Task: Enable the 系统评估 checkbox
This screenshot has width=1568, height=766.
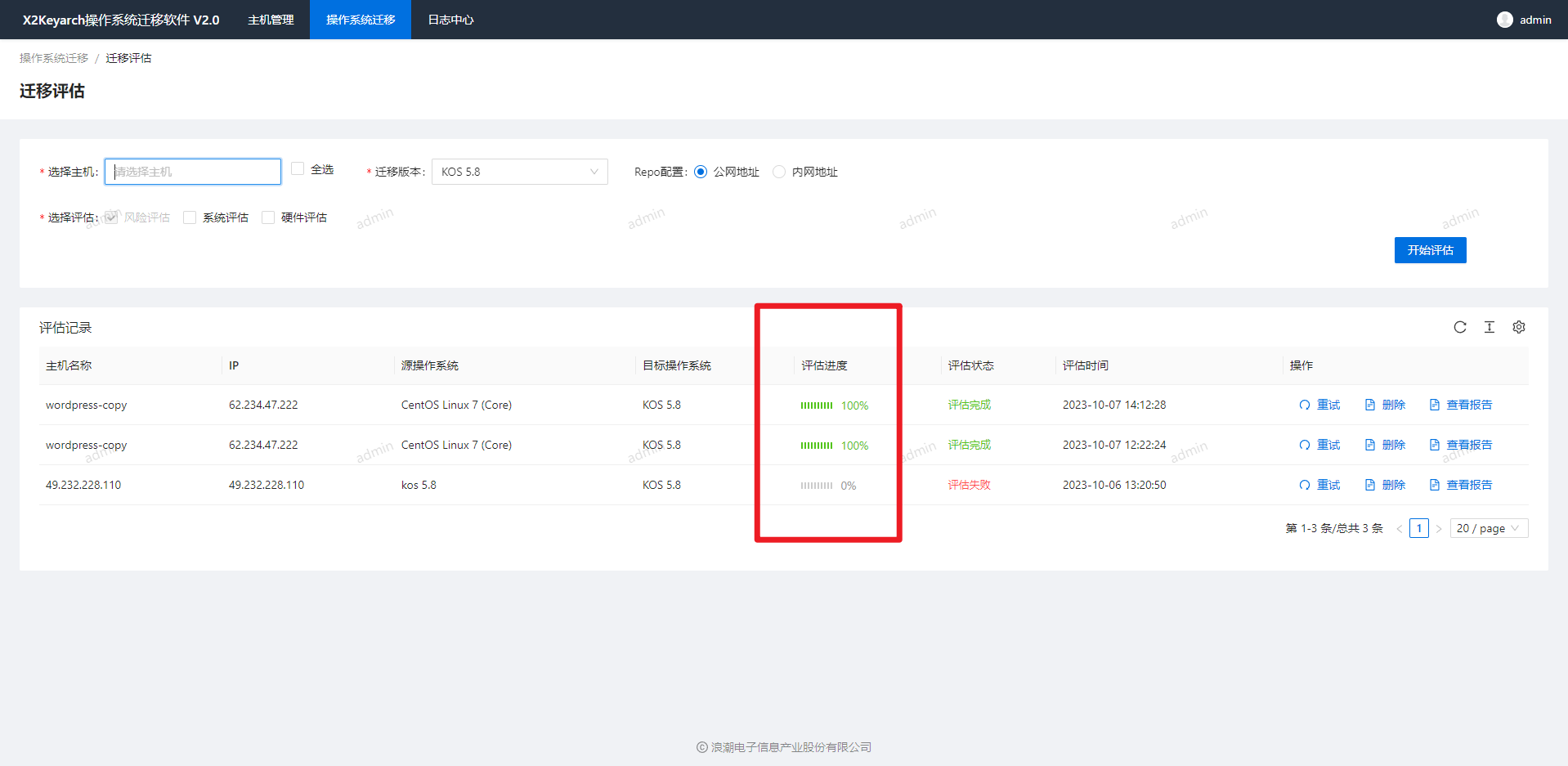Action: click(190, 217)
